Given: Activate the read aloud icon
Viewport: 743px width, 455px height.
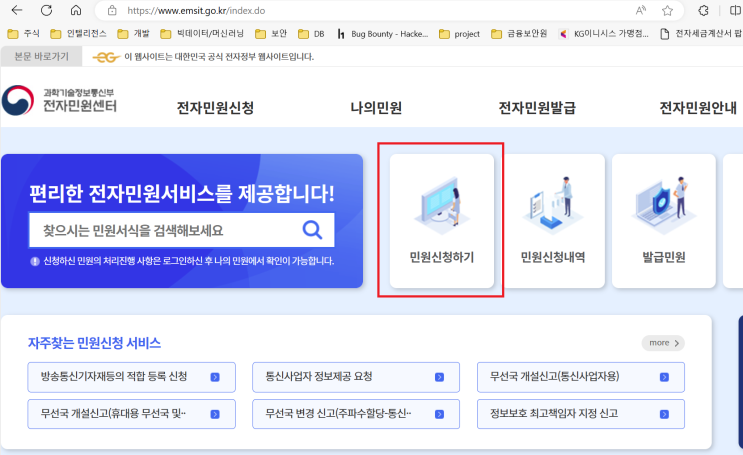Looking at the screenshot, I should pyautogui.click(x=641, y=10).
